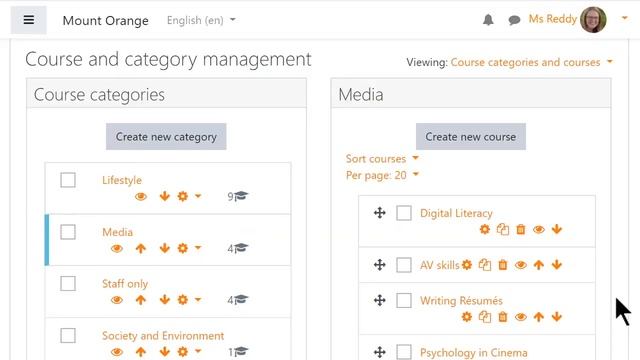Viewport: 640px width, 360px height.
Task: Open the Writing Résumés course link
Action: (x=461, y=300)
